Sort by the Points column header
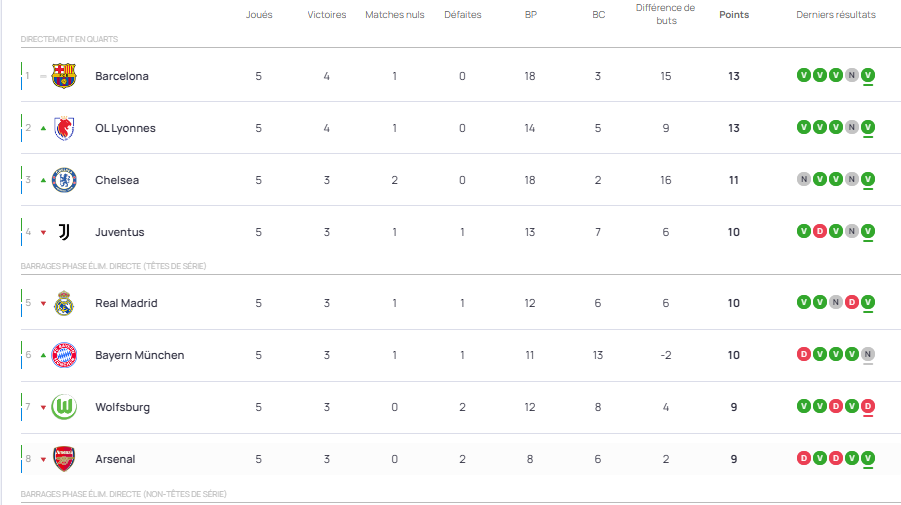 734,15
